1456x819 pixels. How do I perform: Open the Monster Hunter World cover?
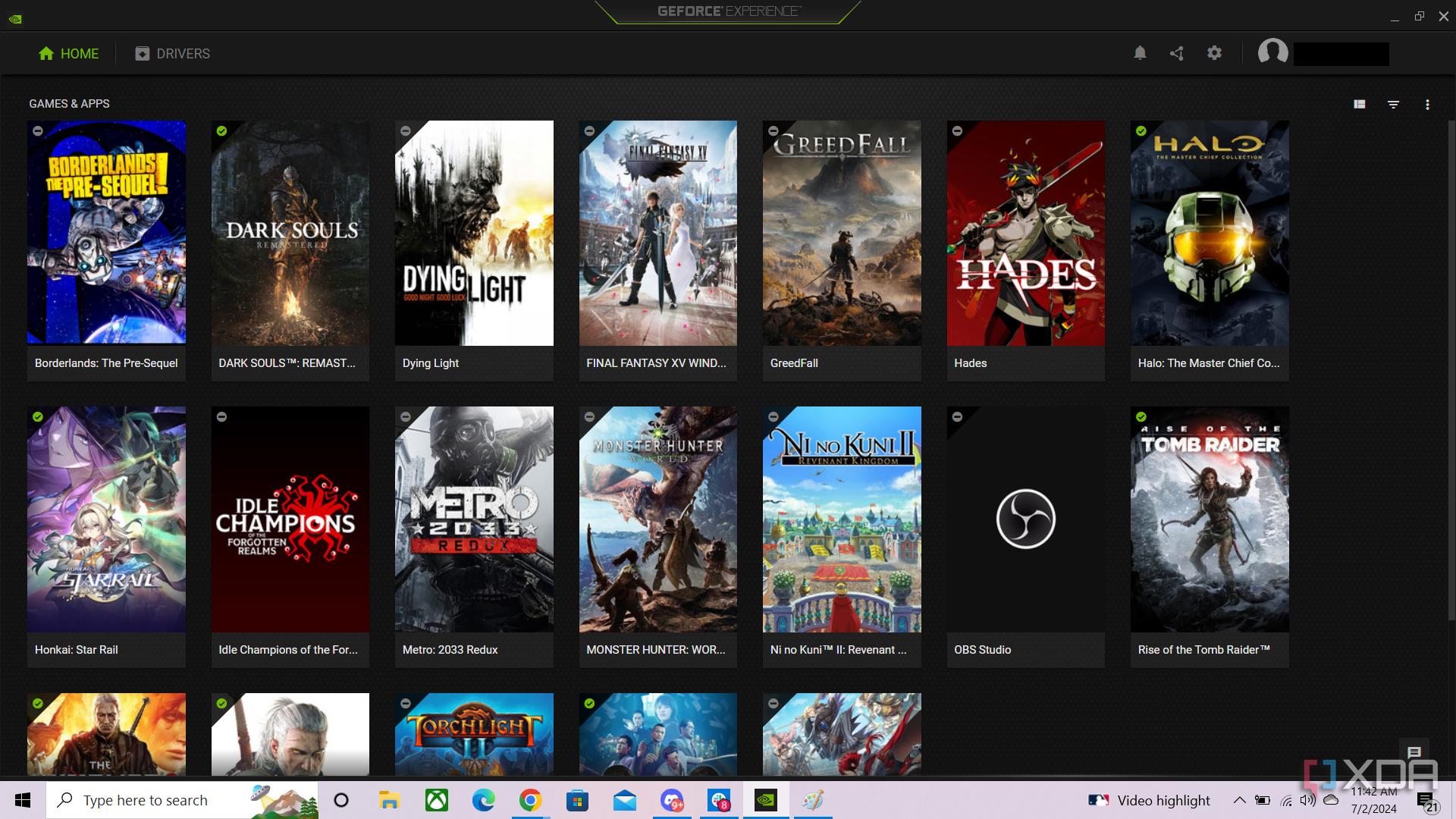pyautogui.click(x=658, y=519)
